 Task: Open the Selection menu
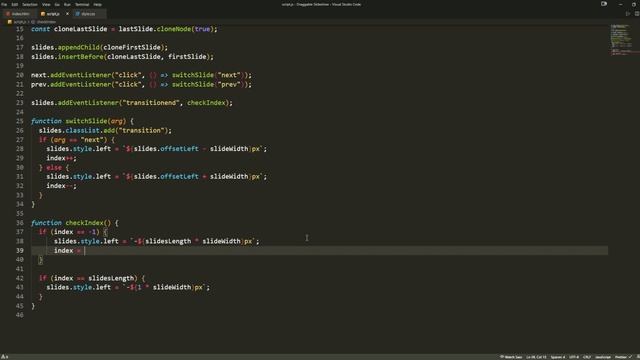click(x=30, y=4)
